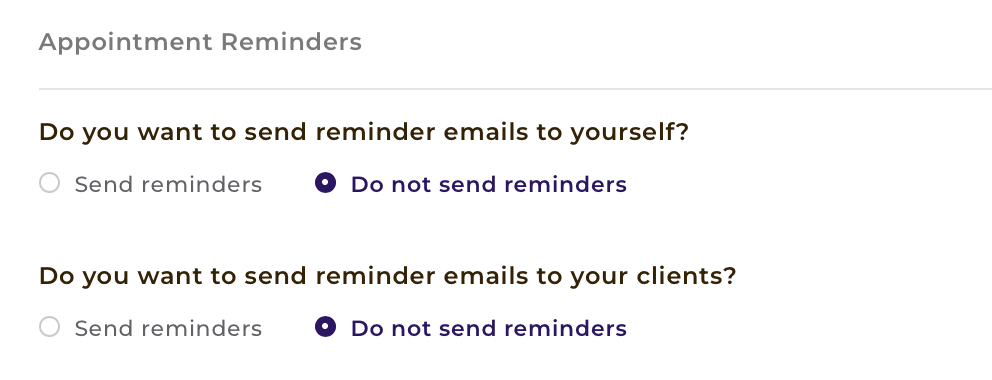Enable reminder emails to your clients
This screenshot has width=992, height=380.
click(49, 328)
